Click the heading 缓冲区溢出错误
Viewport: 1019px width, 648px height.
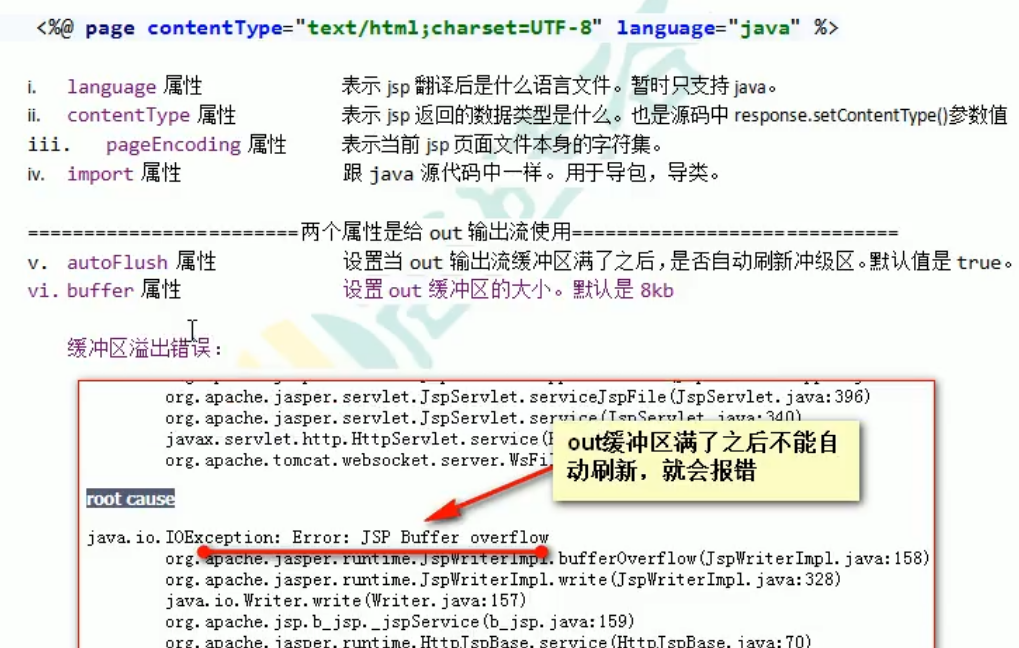(144, 348)
